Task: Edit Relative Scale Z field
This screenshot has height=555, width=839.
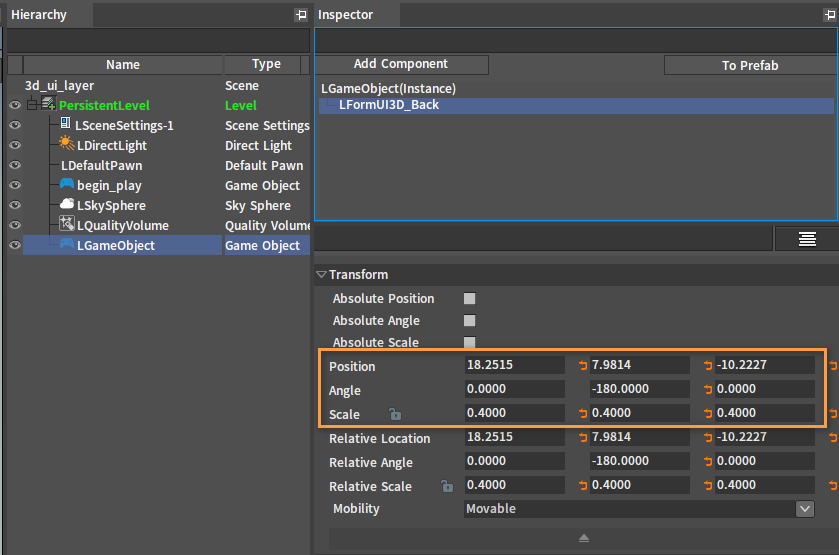Action: click(x=765, y=485)
